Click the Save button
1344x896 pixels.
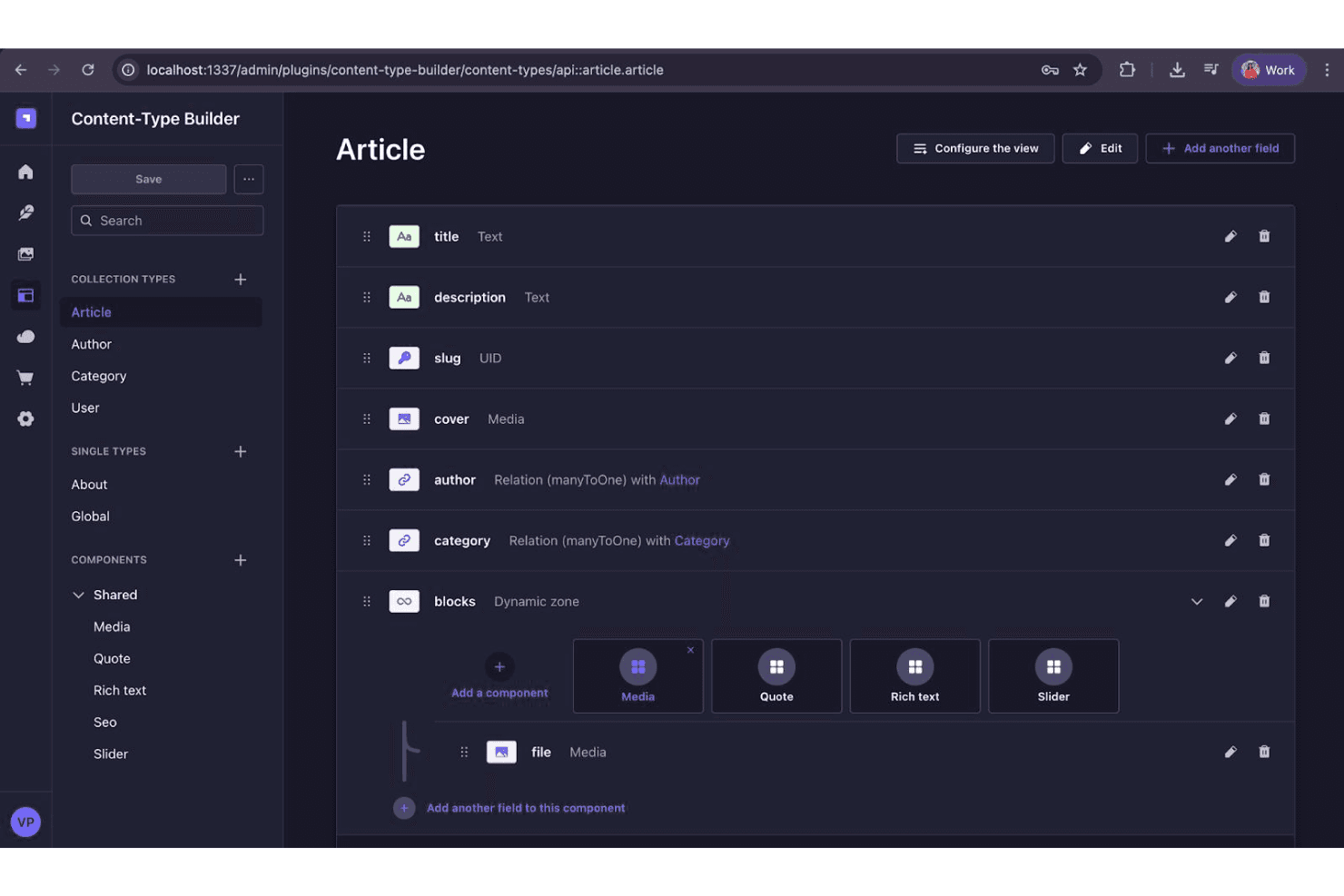(149, 179)
